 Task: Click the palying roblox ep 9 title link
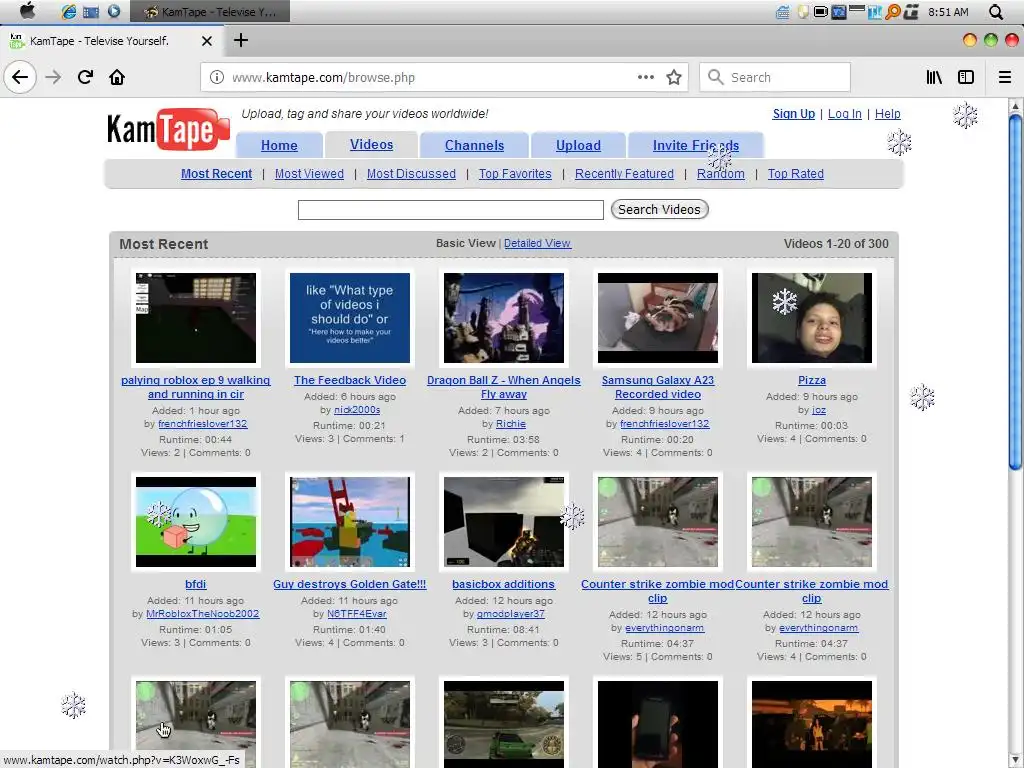[196, 387]
